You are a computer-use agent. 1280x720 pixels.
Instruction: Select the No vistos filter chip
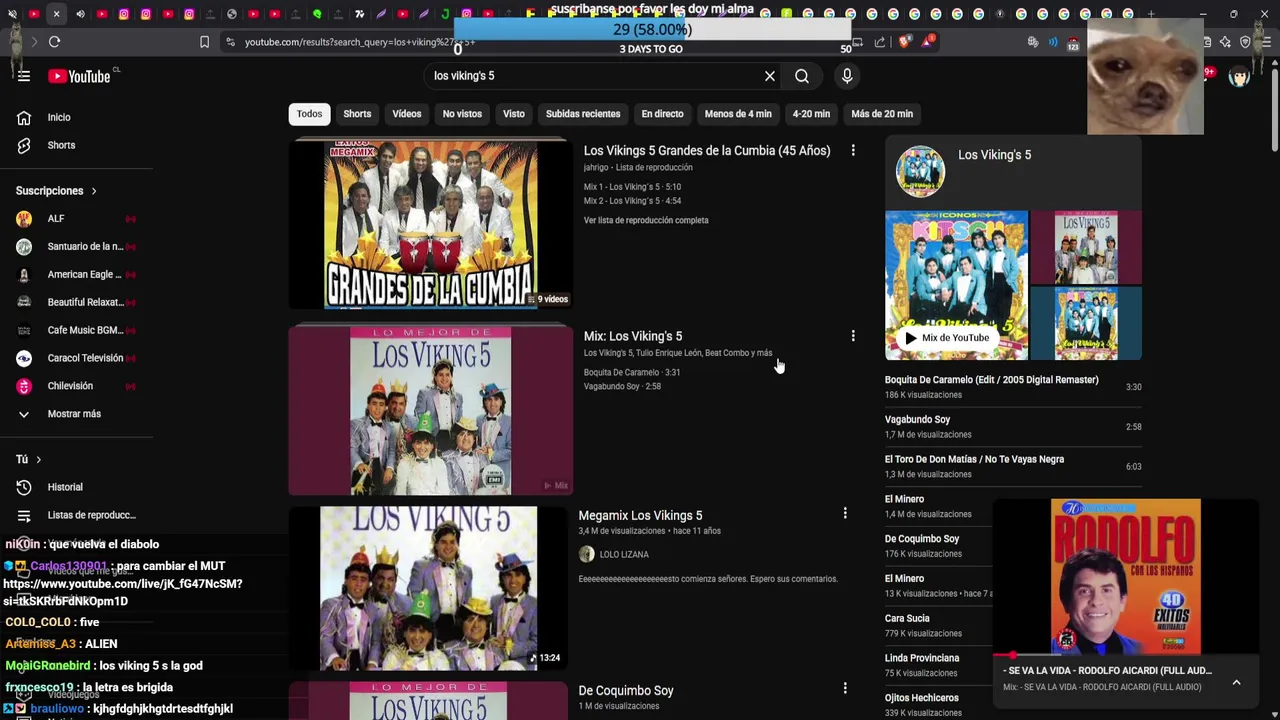[462, 114]
